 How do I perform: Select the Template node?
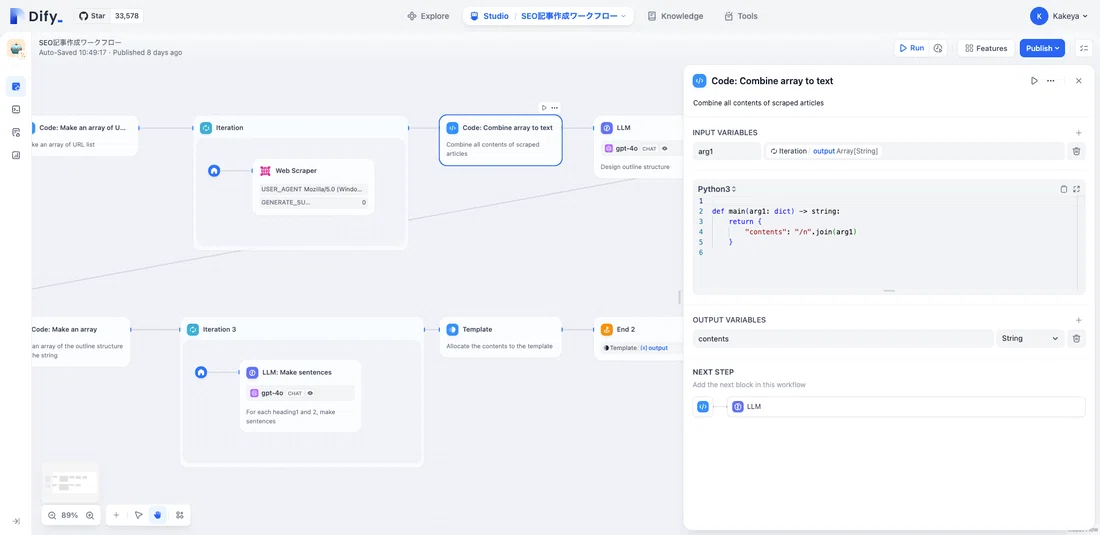pyautogui.click(x=501, y=338)
